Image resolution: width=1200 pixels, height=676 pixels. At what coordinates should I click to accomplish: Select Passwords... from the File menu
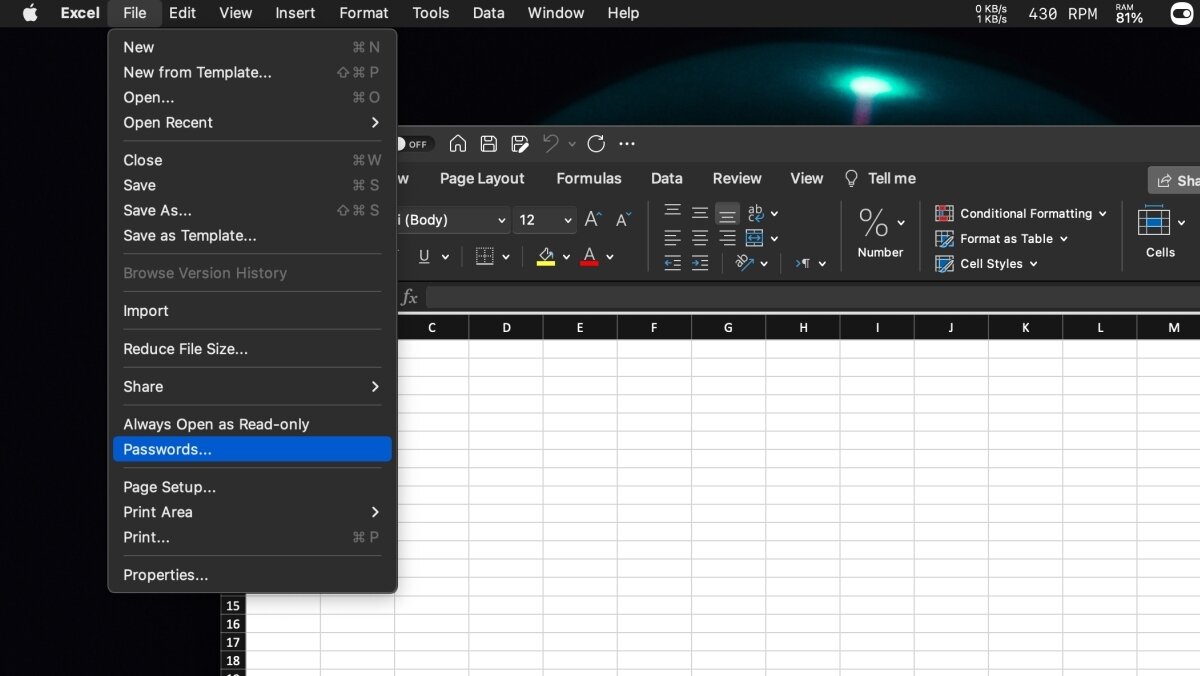[x=167, y=449]
